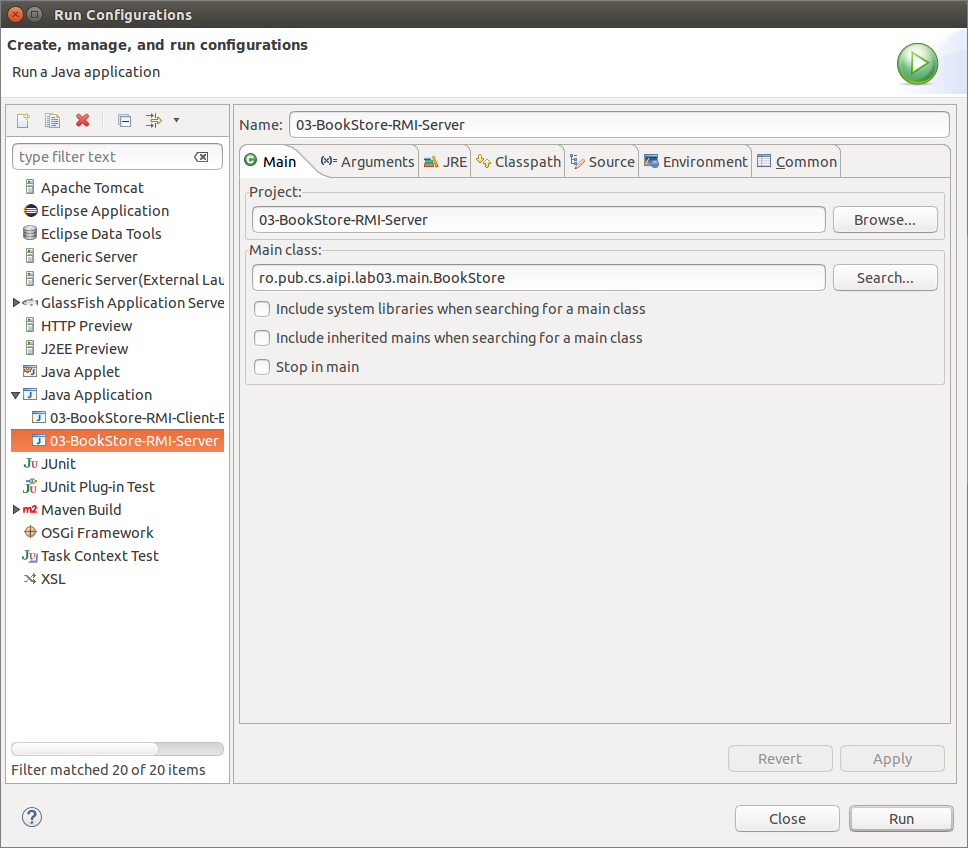Click the JUnit Plug-in Test icon
This screenshot has width=968, height=848.
[30, 486]
